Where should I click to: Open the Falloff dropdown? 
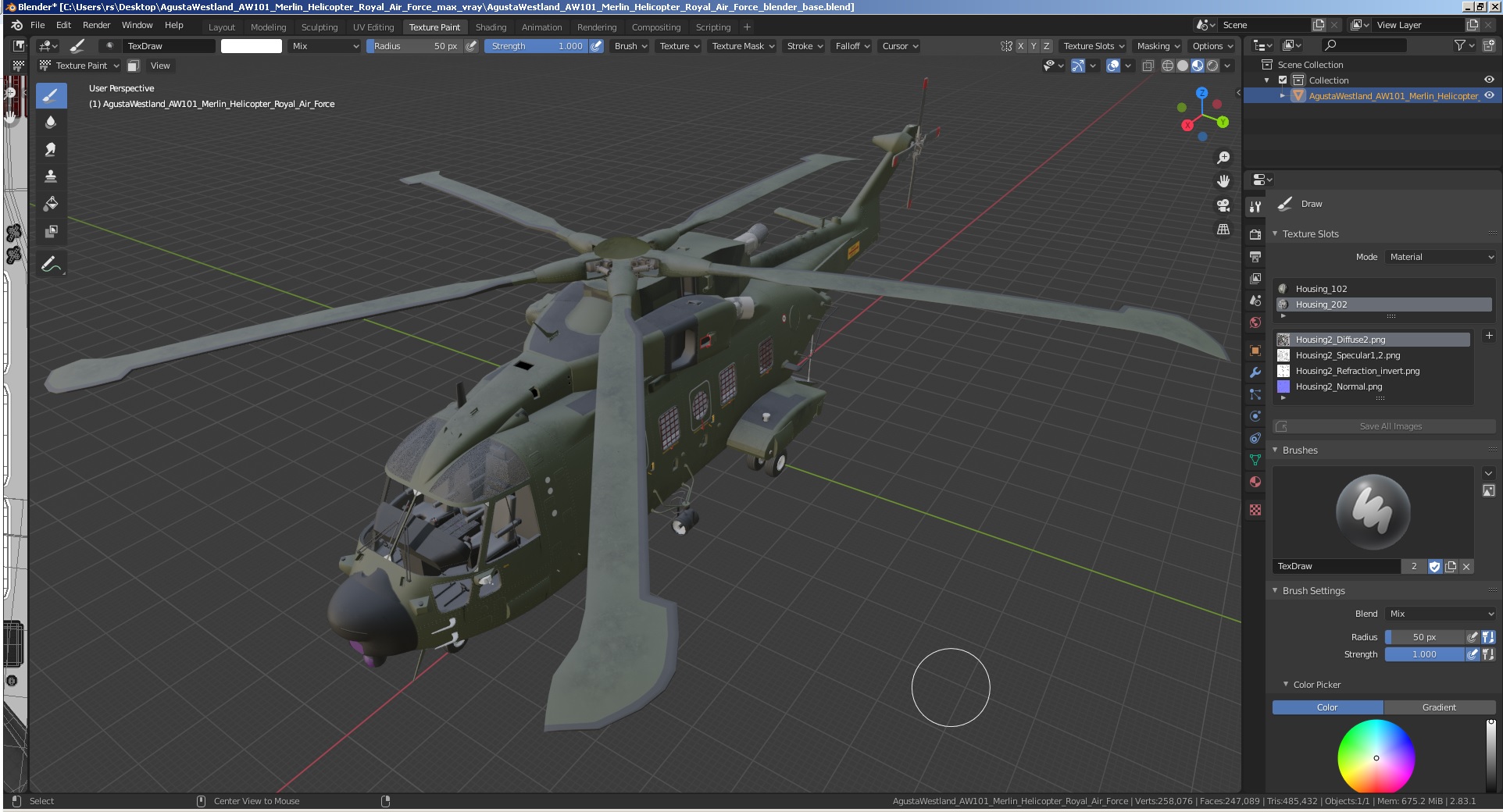click(x=851, y=46)
